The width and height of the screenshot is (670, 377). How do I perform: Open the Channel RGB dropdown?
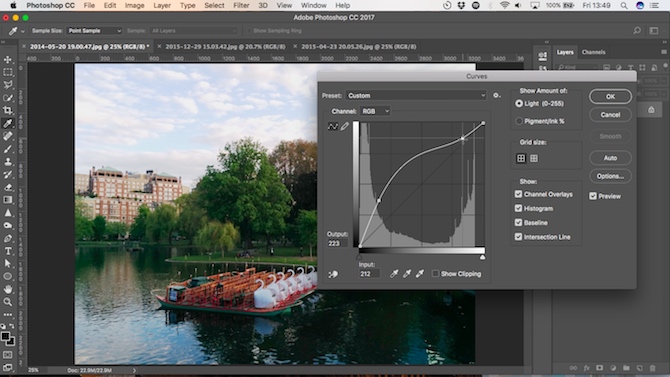point(375,111)
